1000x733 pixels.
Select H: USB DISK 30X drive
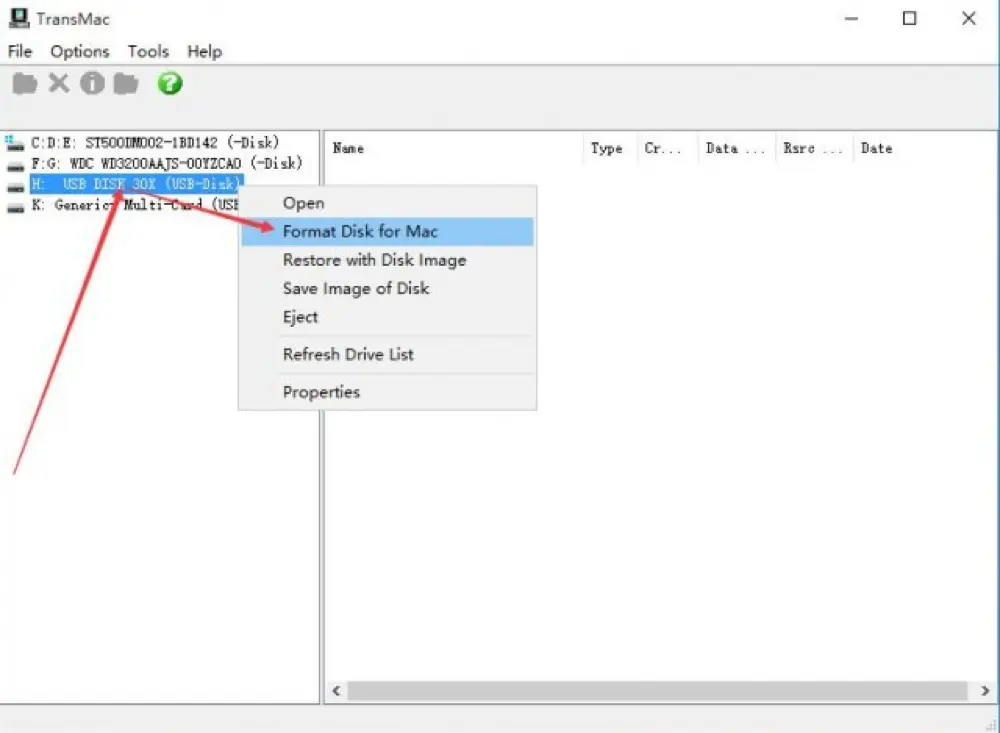point(136,184)
